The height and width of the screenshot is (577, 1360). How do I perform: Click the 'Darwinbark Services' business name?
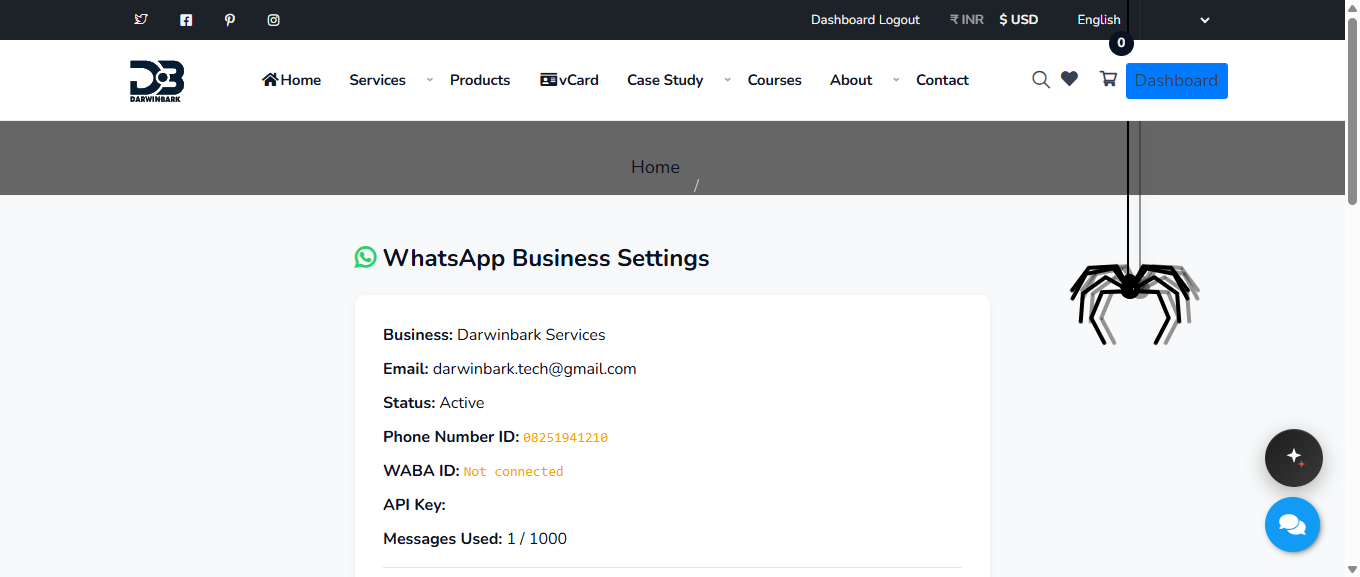tap(531, 335)
